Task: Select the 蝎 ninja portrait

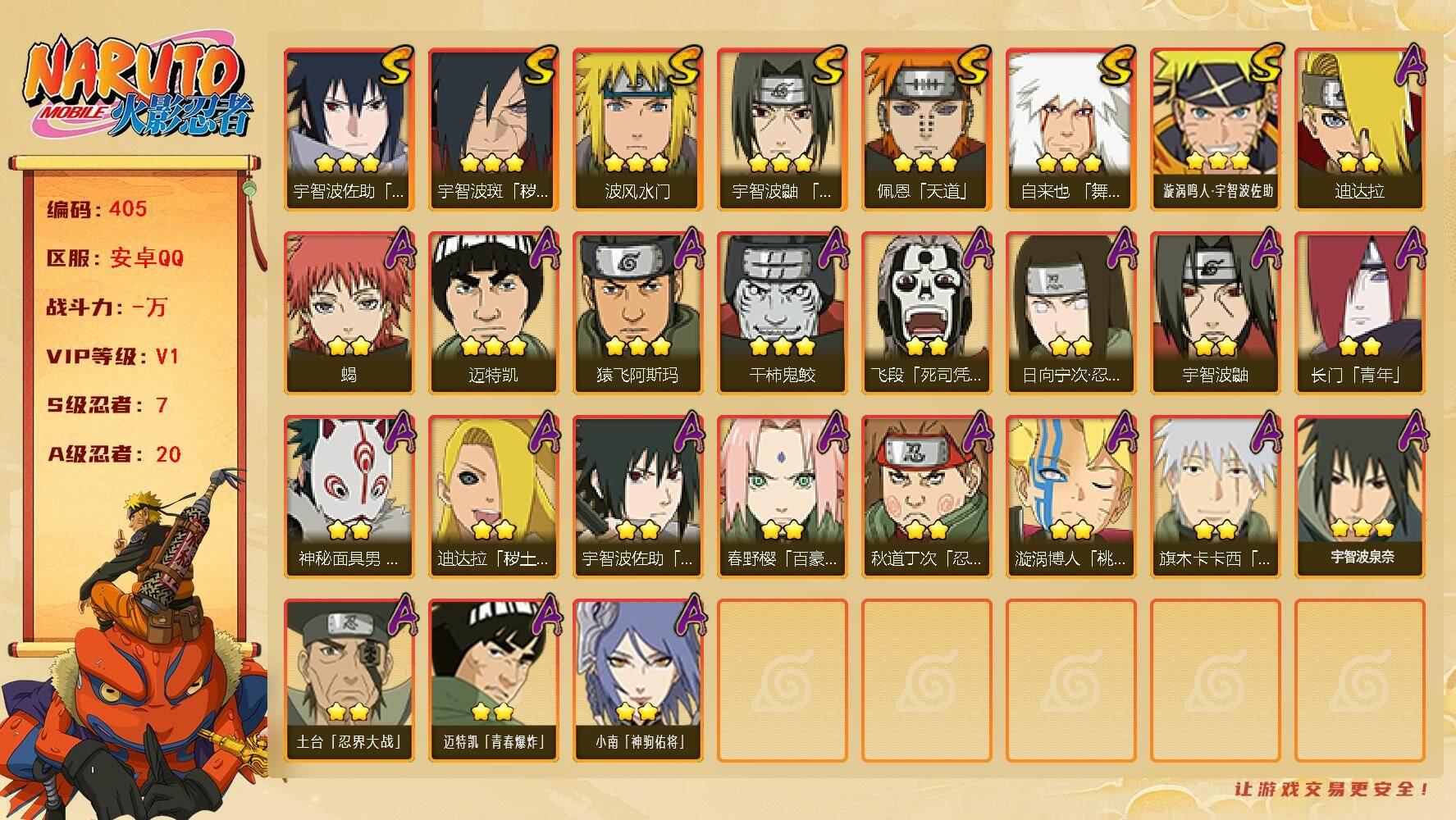Action: click(x=349, y=313)
